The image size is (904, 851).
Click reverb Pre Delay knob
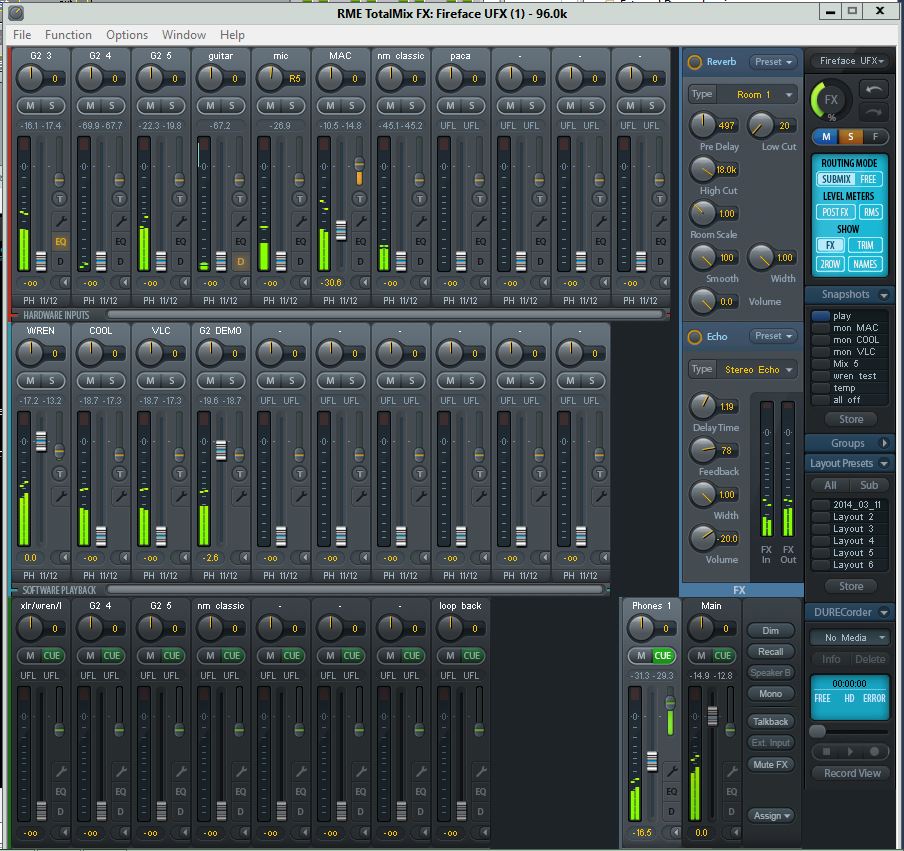coord(702,125)
